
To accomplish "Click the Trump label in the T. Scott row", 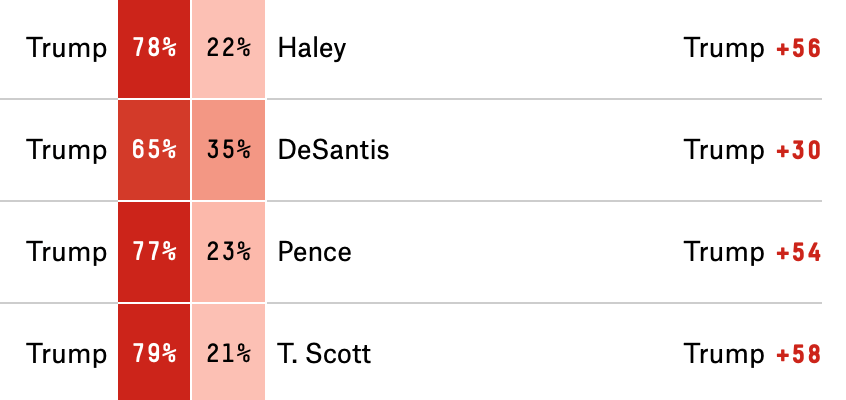I will (x=66, y=355).
